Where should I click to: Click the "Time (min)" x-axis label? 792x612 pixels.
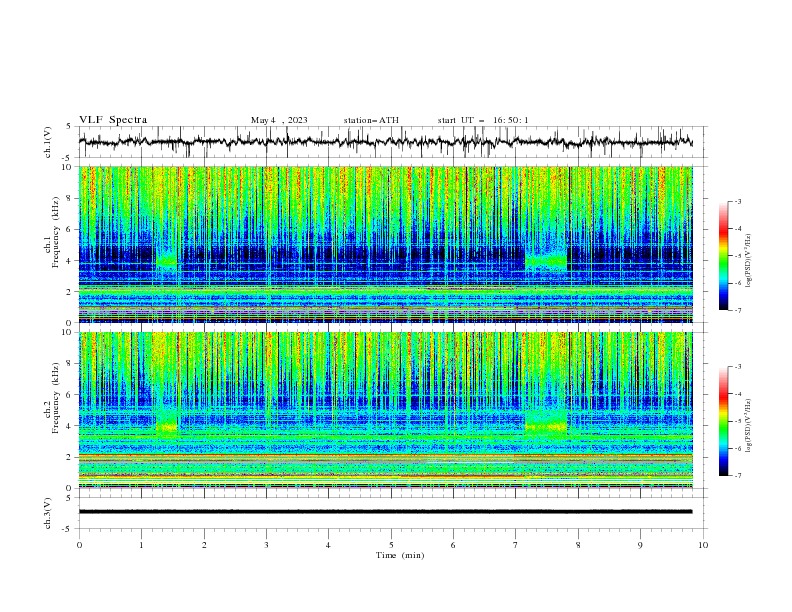coord(400,555)
